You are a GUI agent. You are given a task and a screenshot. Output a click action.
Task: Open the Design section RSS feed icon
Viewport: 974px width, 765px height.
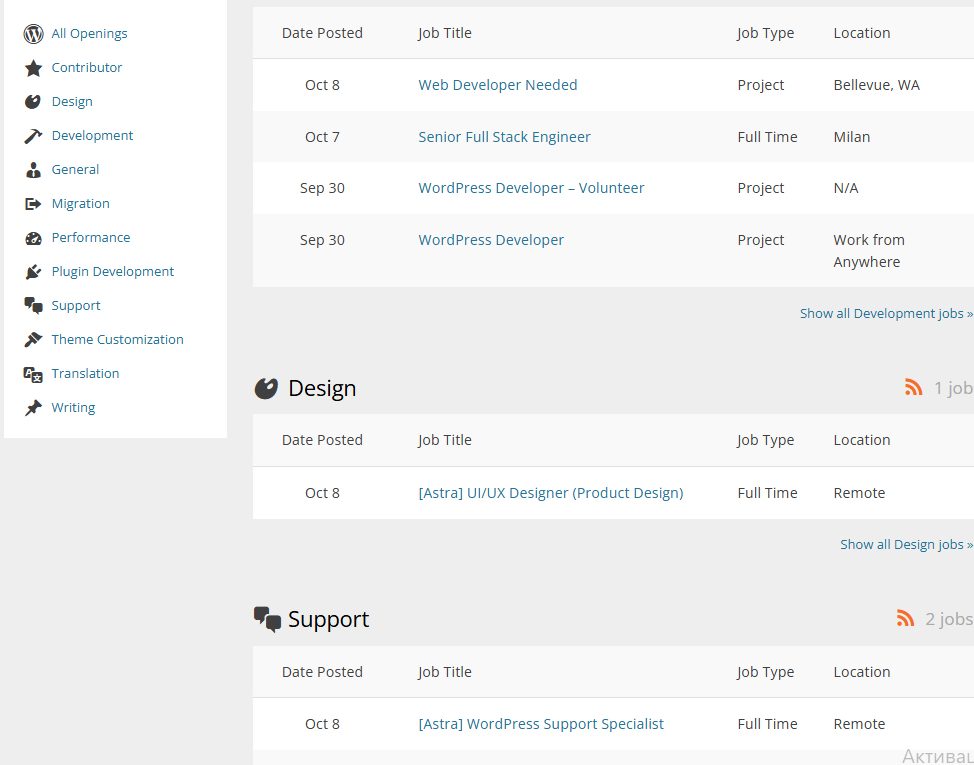point(913,388)
